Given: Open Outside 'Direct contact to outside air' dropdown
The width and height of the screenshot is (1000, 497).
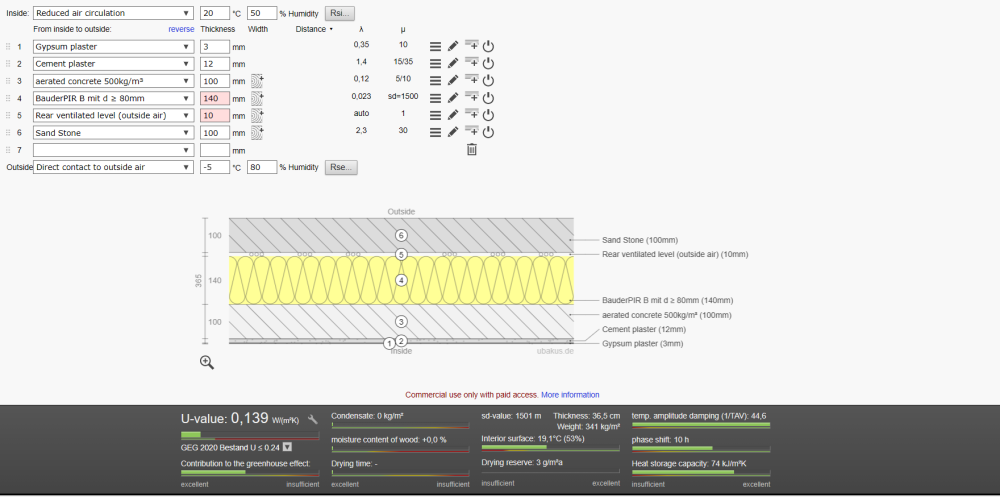Looking at the screenshot, I should tap(114, 167).
